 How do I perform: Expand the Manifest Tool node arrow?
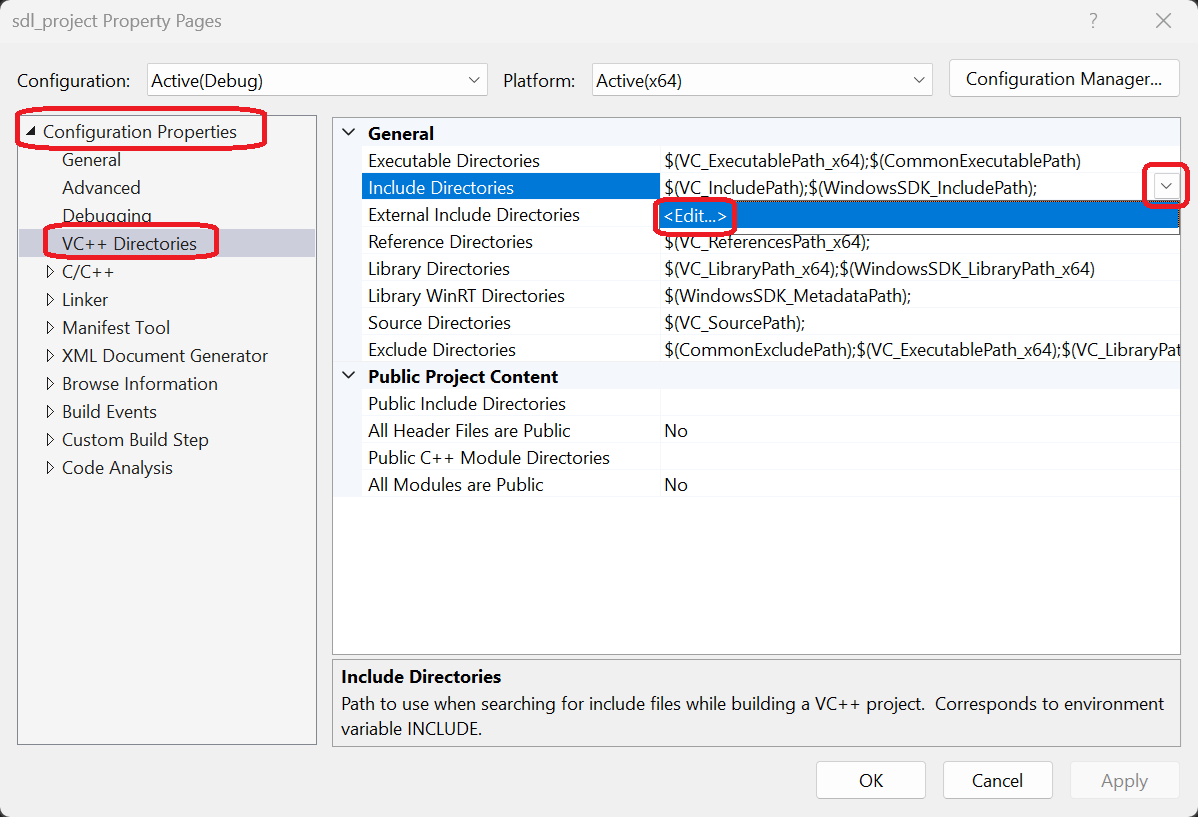50,327
